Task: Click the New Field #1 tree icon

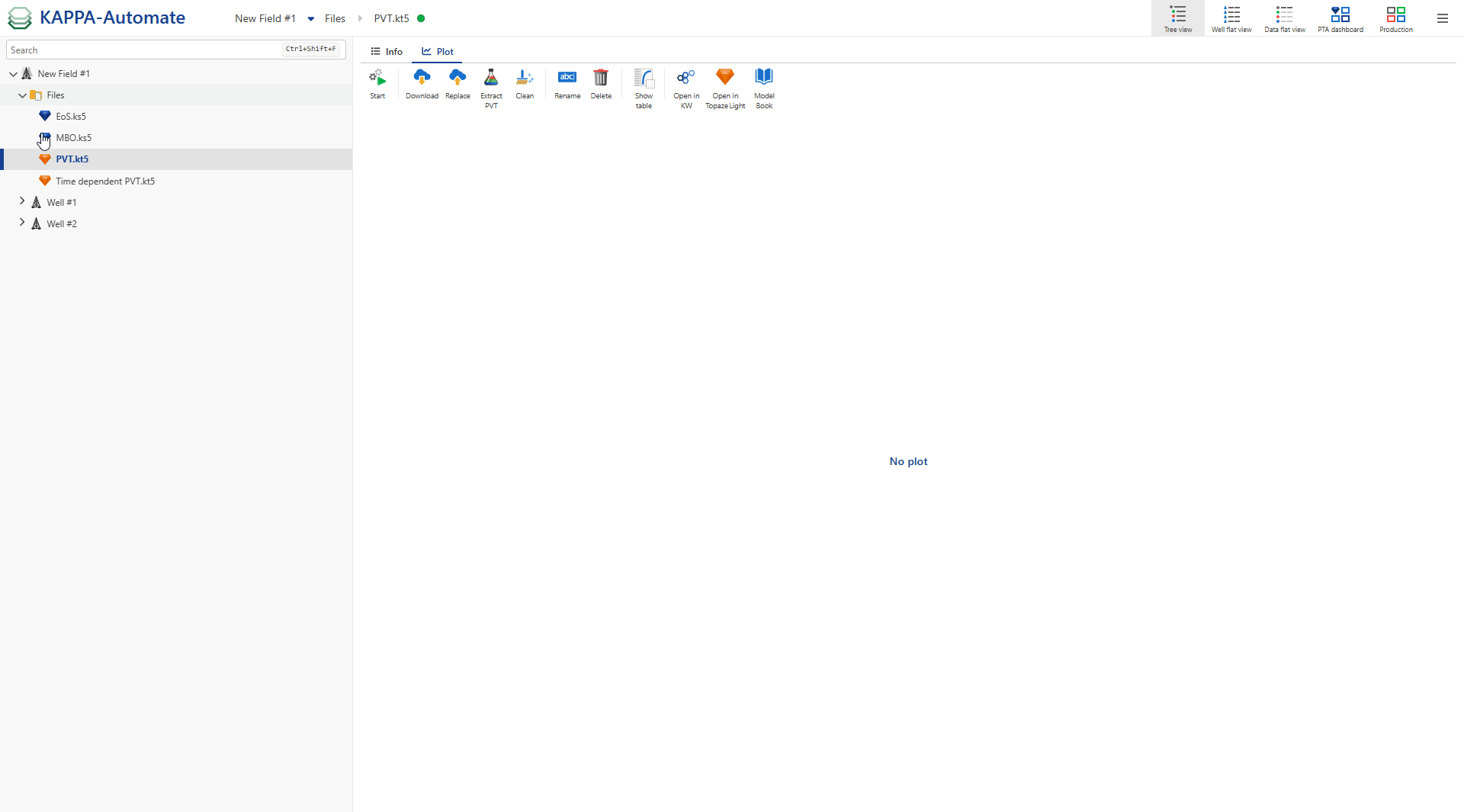Action: click(27, 73)
